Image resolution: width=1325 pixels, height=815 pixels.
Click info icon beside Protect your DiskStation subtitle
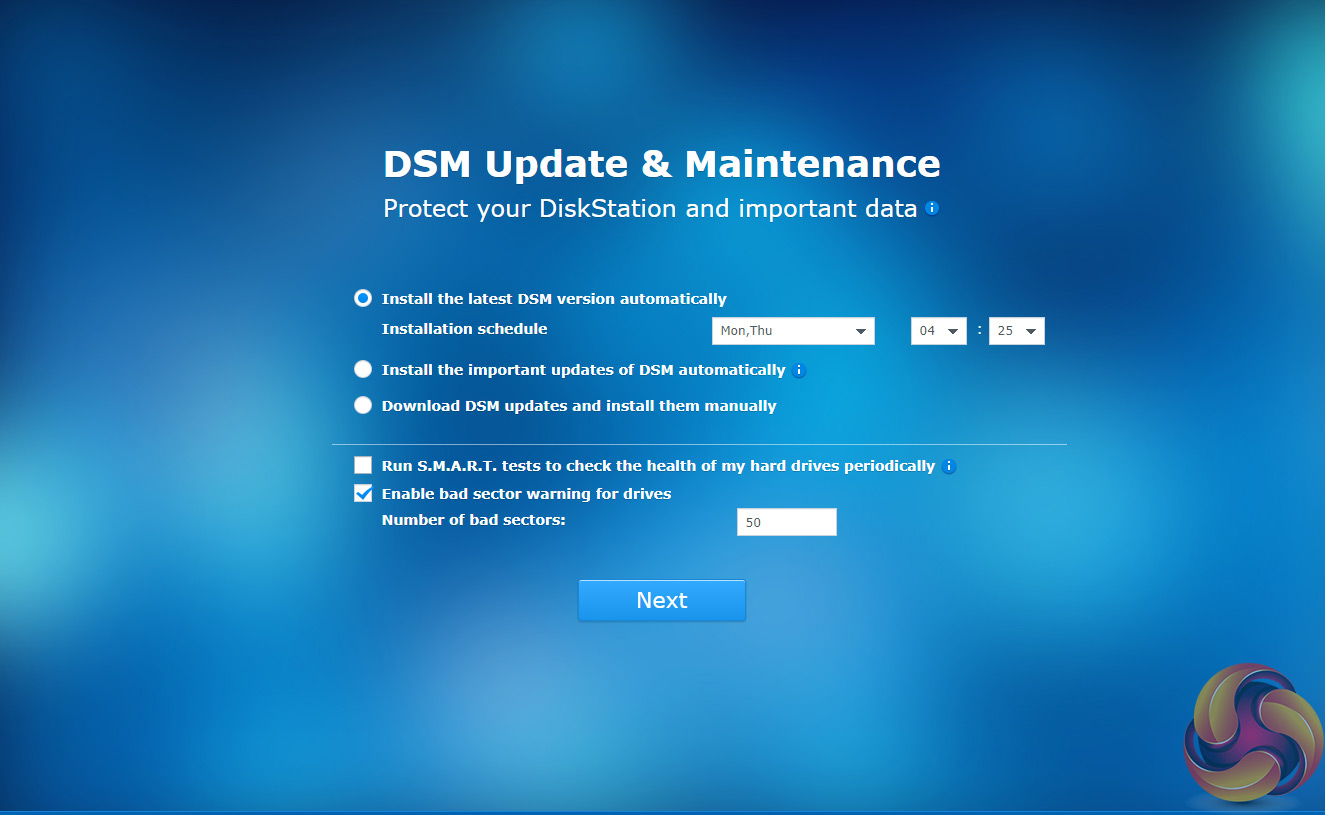click(x=932, y=209)
